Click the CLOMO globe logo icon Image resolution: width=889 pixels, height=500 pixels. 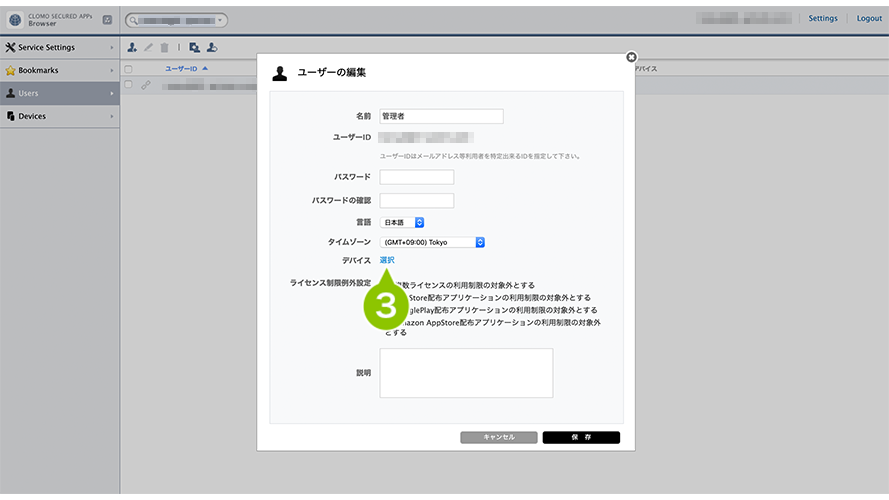point(15,19)
